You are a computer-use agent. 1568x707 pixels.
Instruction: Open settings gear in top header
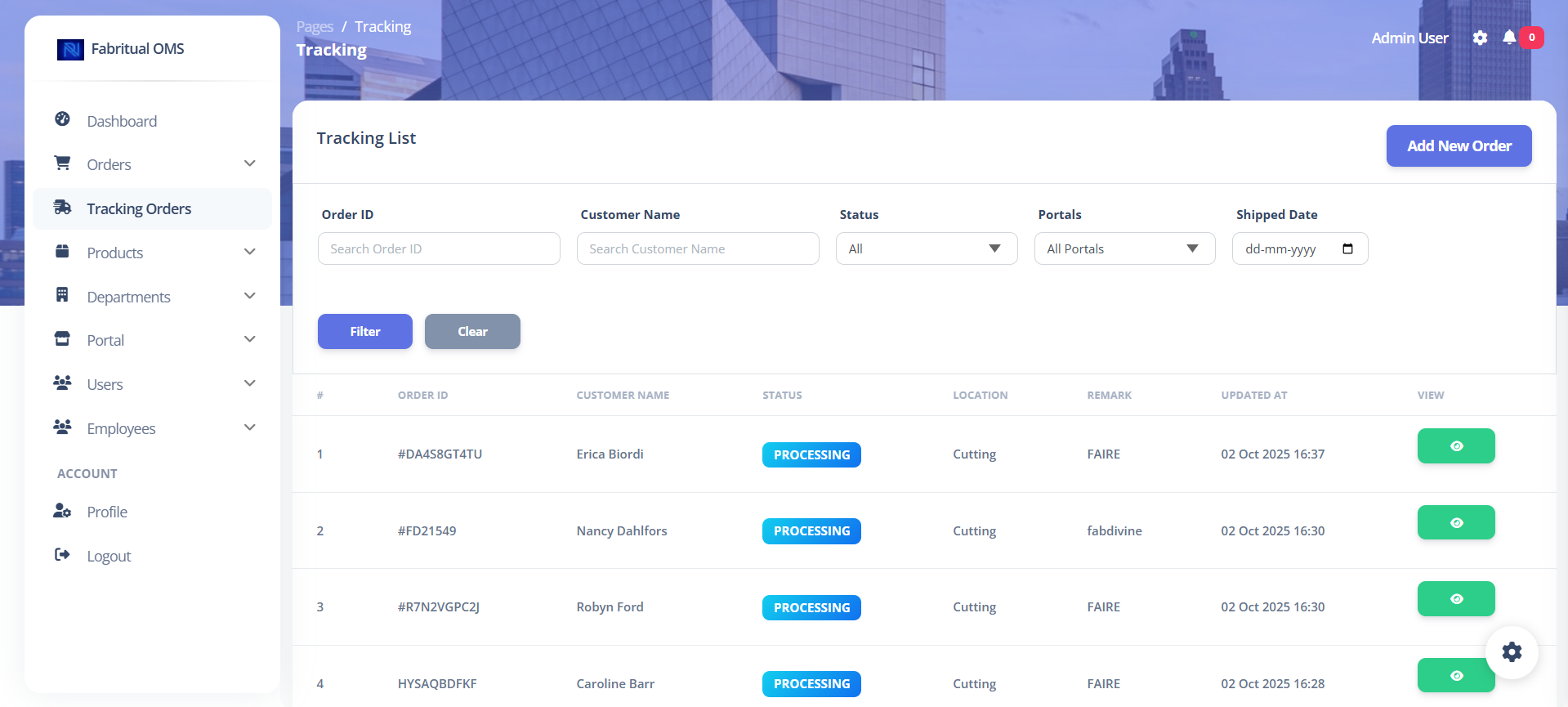[1480, 38]
